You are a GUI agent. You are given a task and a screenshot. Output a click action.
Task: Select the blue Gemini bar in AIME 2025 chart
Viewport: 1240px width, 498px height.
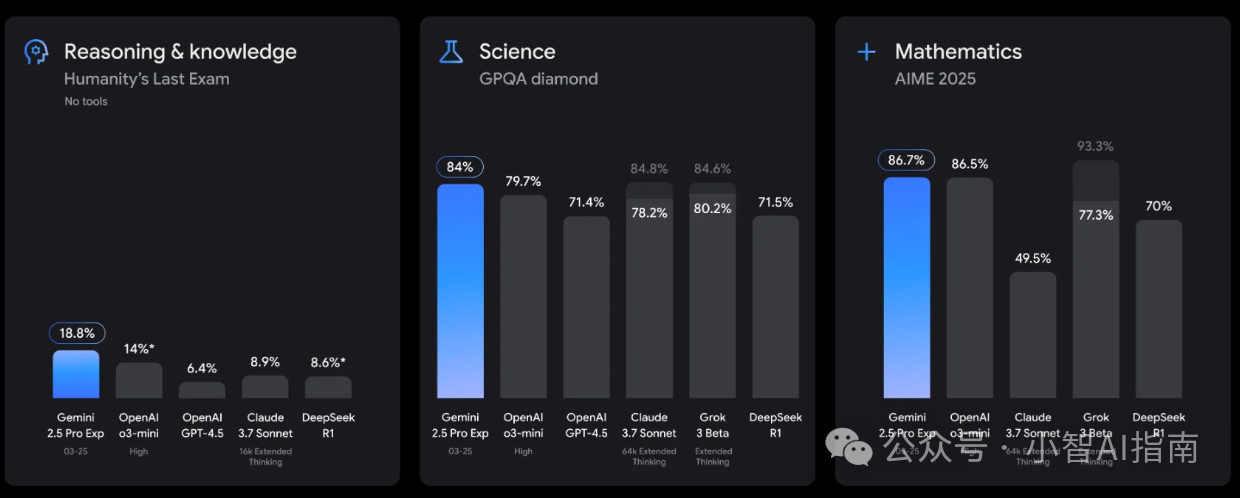click(906, 290)
